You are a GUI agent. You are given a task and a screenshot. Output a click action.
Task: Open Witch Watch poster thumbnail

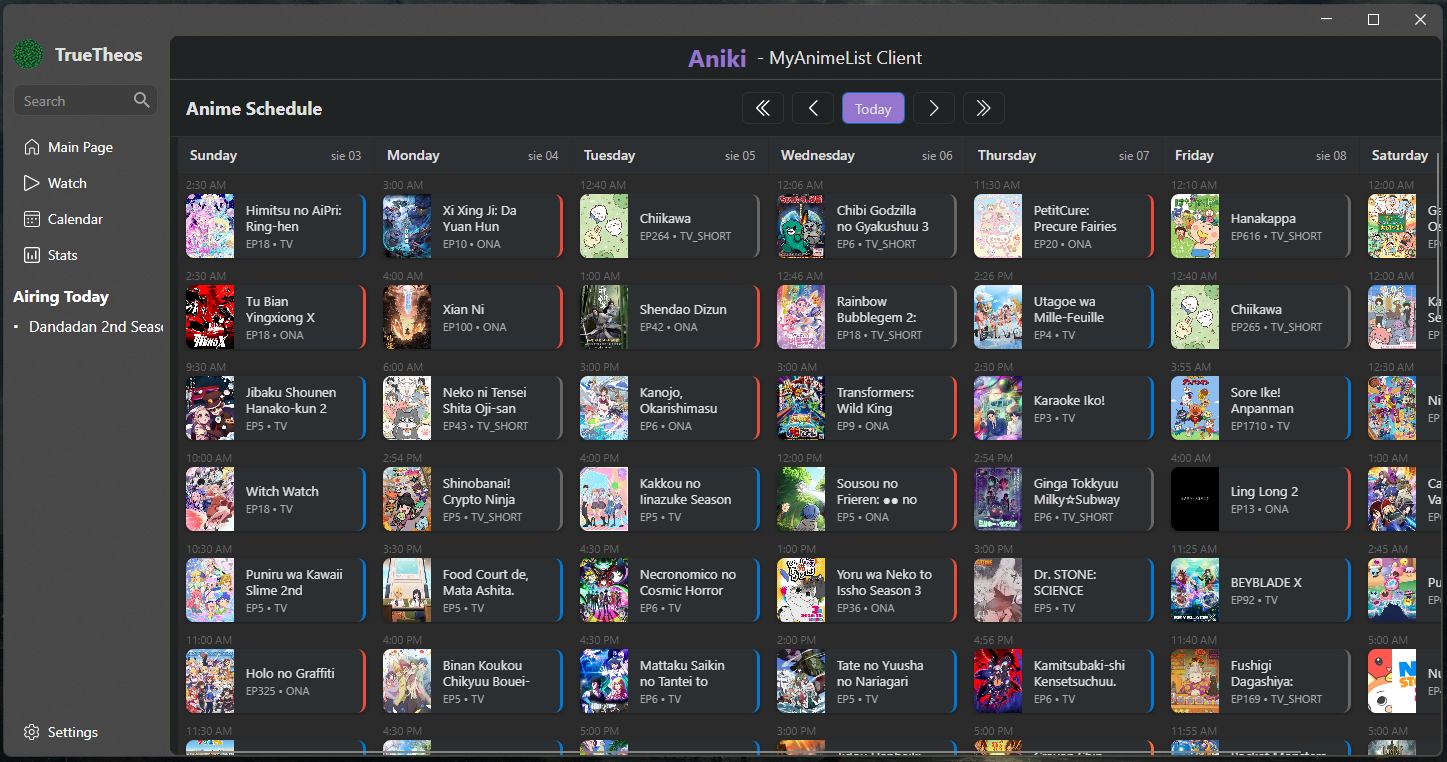click(210, 499)
